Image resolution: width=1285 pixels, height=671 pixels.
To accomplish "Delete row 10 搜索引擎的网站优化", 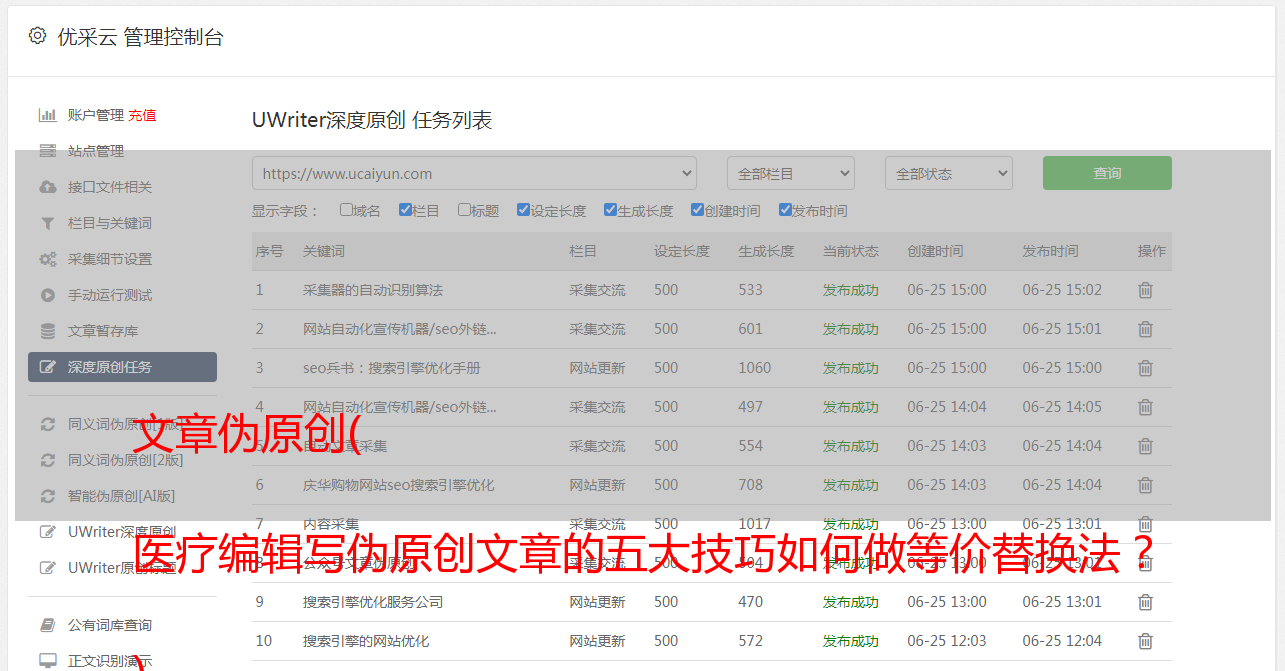I will click(x=1146, y=641).
